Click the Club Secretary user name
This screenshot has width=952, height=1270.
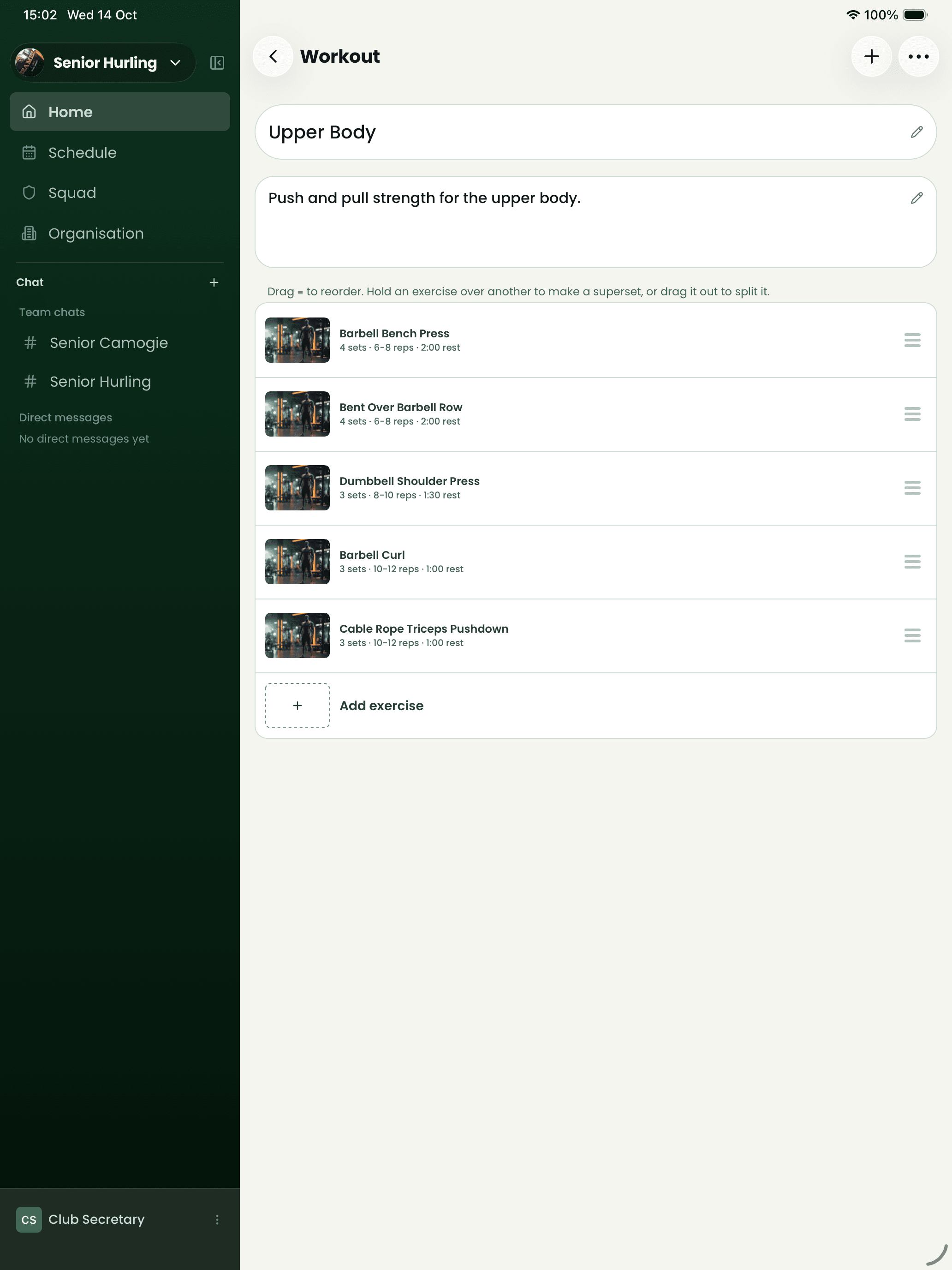96,1220
